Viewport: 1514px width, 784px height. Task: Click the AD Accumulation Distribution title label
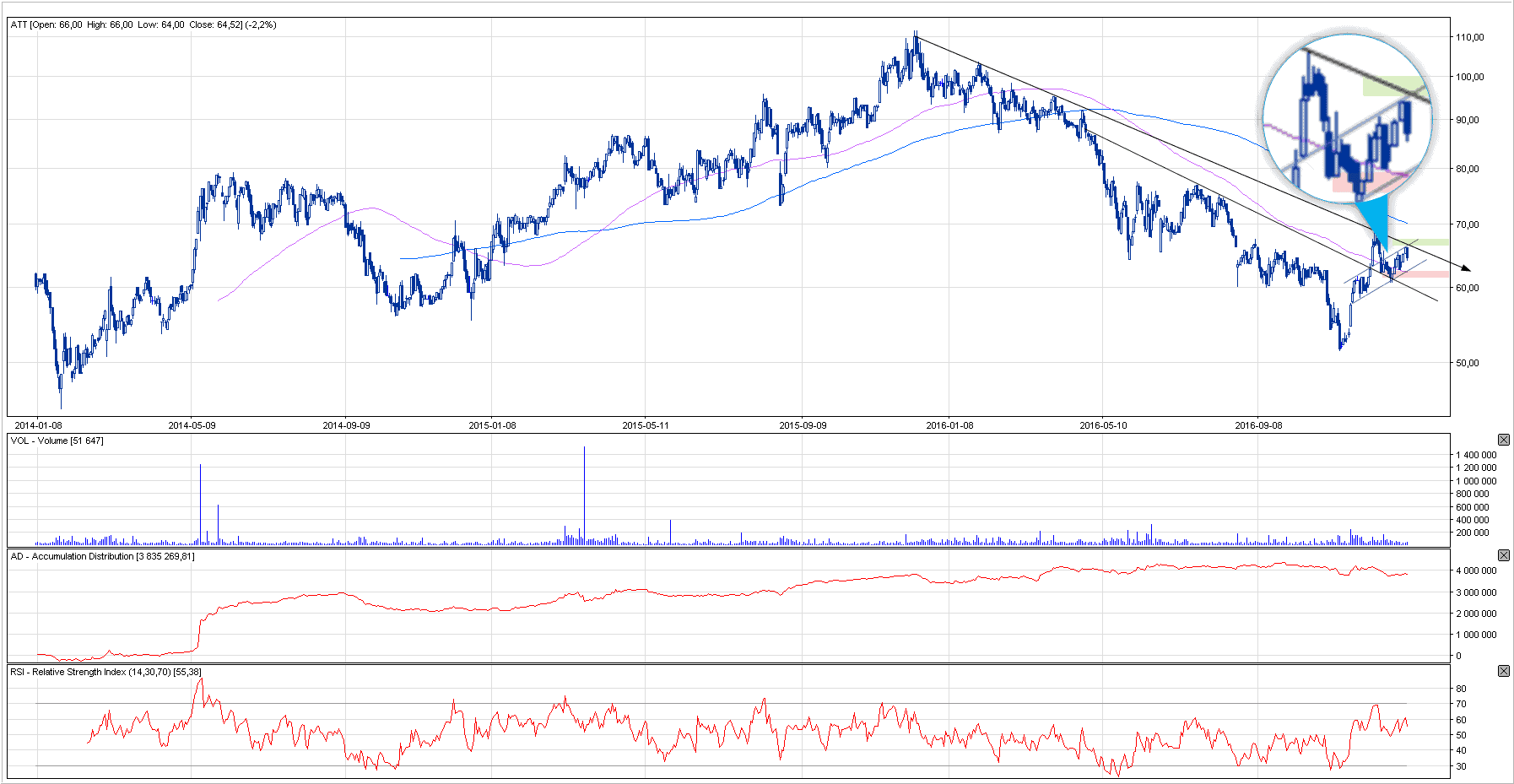(x=102, y=556)
